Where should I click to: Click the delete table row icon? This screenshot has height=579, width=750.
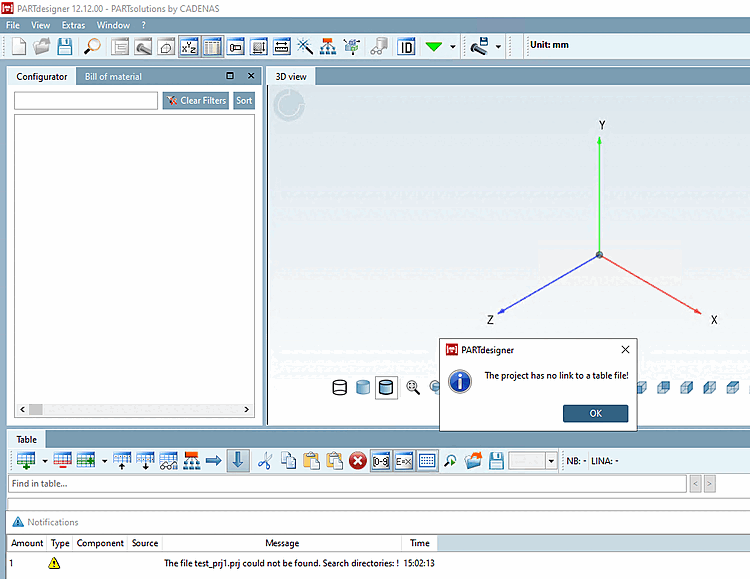tap(63, 461)
